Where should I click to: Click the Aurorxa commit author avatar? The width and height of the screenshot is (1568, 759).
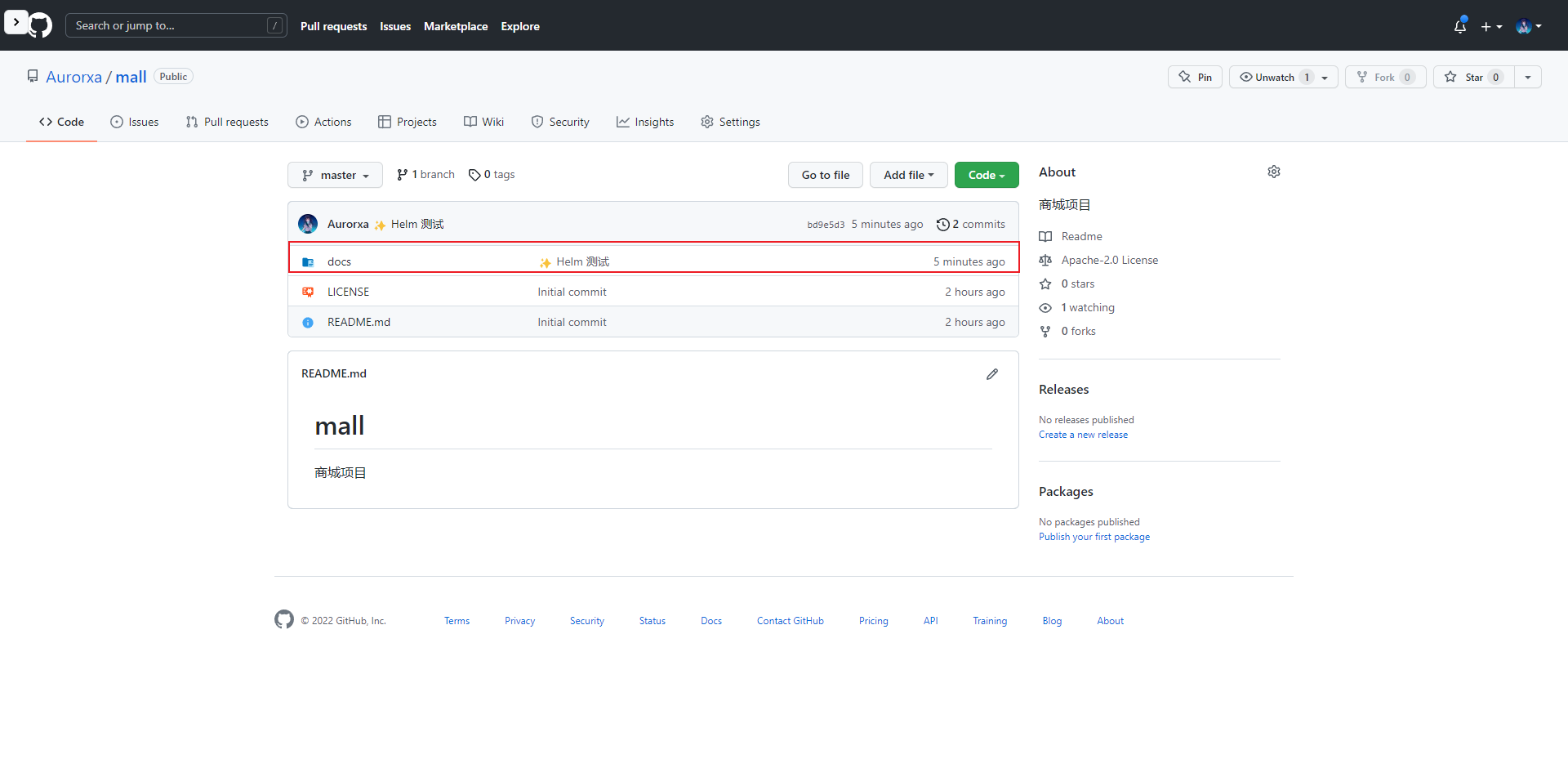click(308, 224)
